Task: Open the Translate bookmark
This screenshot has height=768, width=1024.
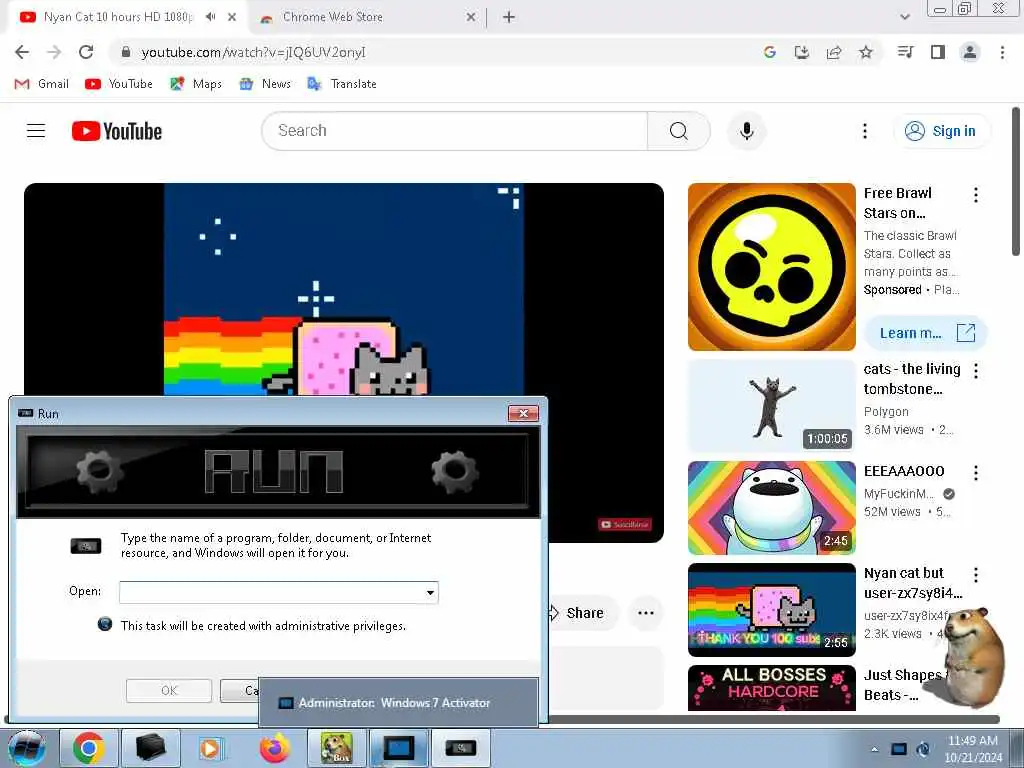Action: click(x=342, y=84)
